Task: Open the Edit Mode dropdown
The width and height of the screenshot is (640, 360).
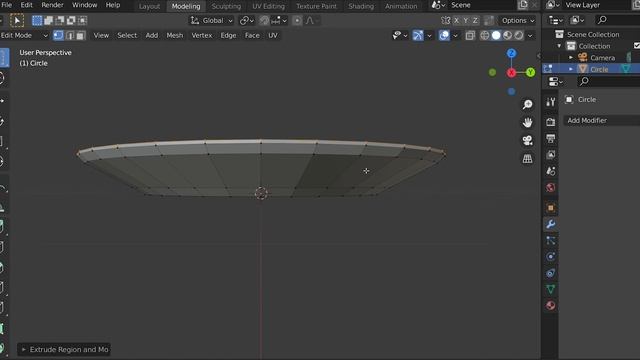Action: tap(24, 36)
